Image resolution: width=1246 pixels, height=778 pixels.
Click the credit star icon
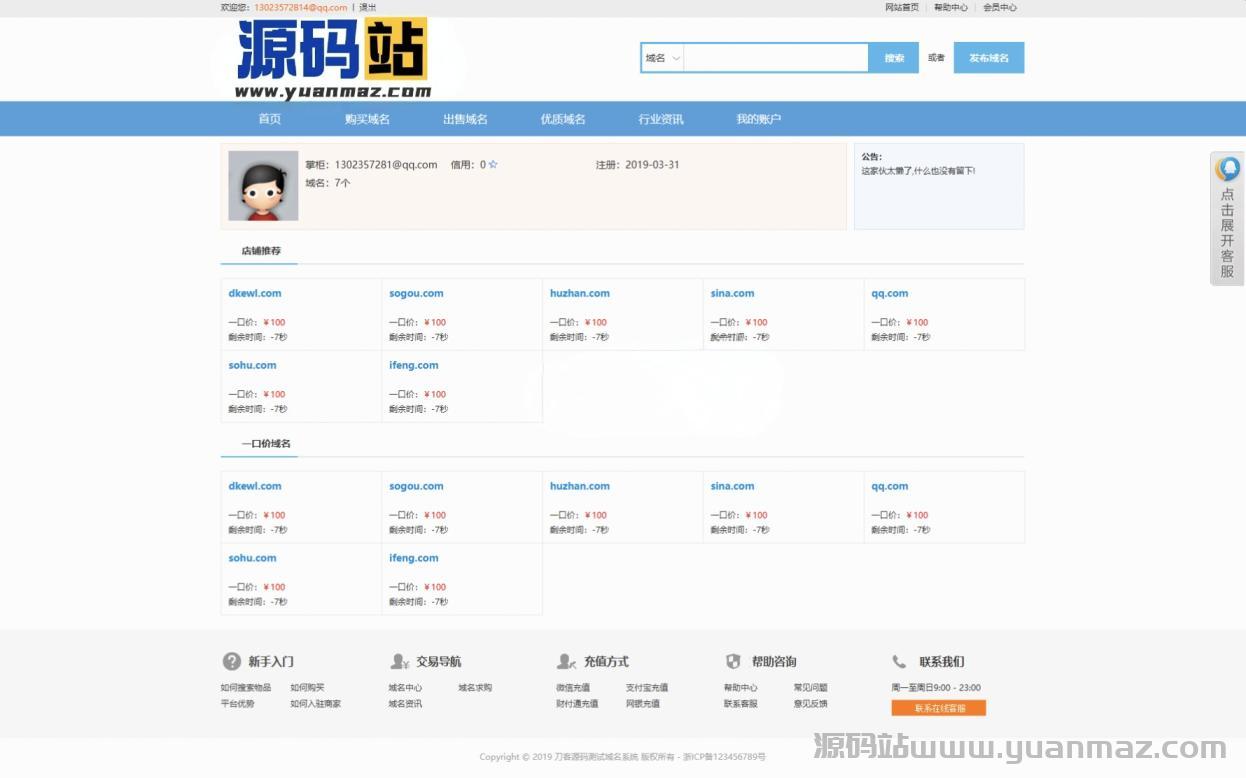[493, 165]
